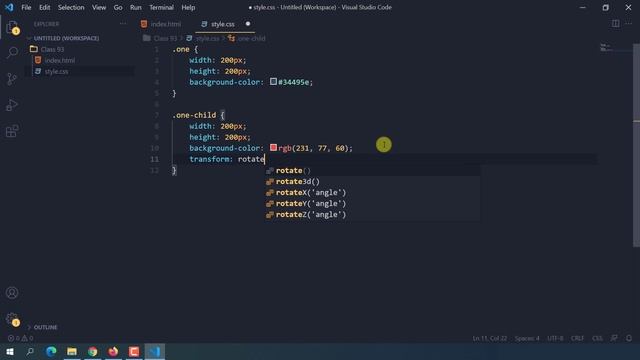
Task: Click Ln 11, Col 22 in status bar
Action: point(489,338)
